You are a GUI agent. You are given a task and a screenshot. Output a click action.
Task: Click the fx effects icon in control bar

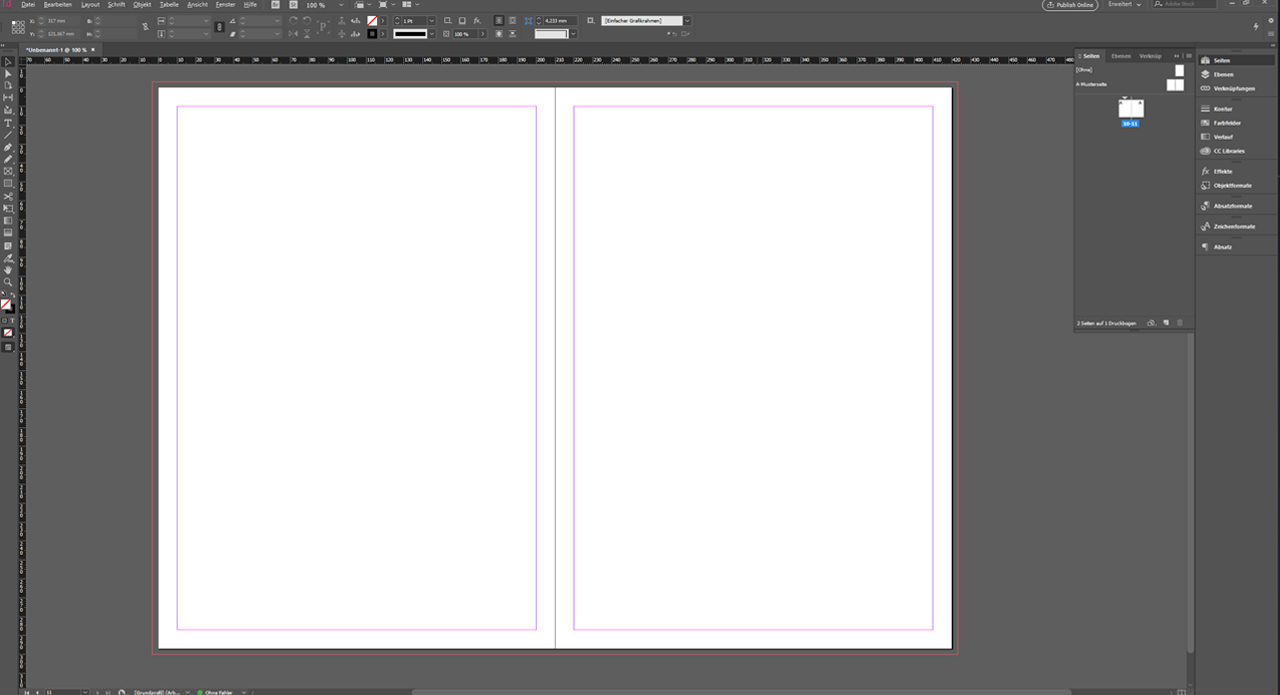(477, 21)
